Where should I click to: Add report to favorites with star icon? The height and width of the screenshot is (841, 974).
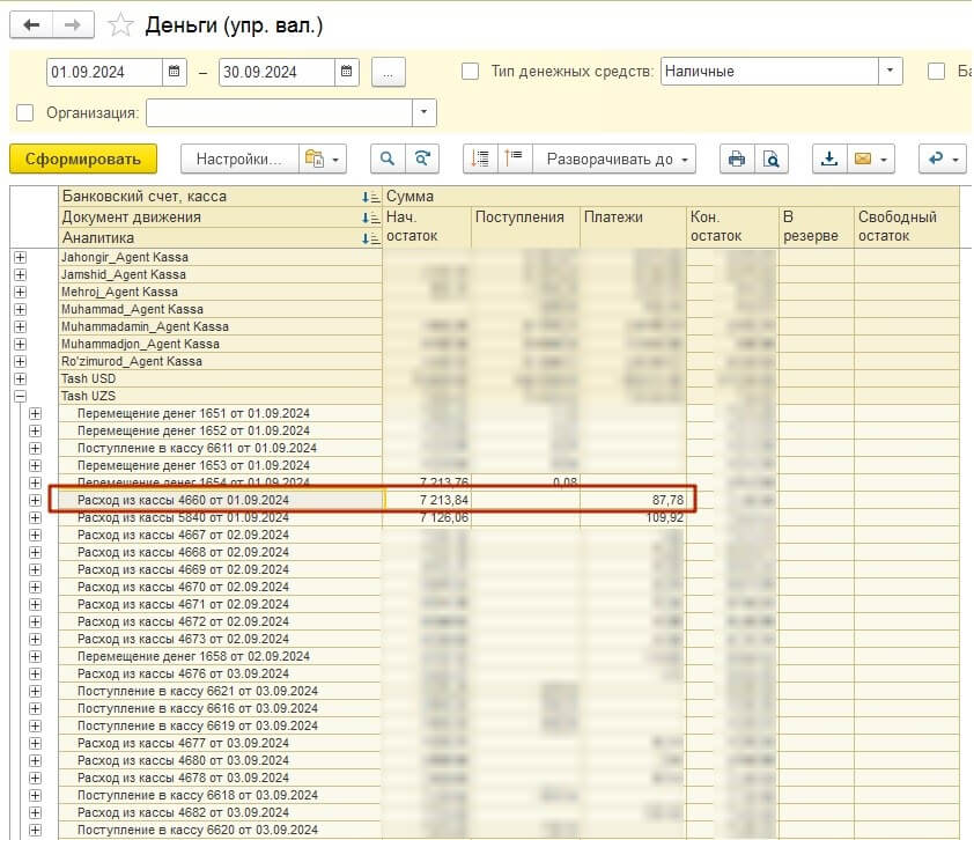(x=121, y=25)
